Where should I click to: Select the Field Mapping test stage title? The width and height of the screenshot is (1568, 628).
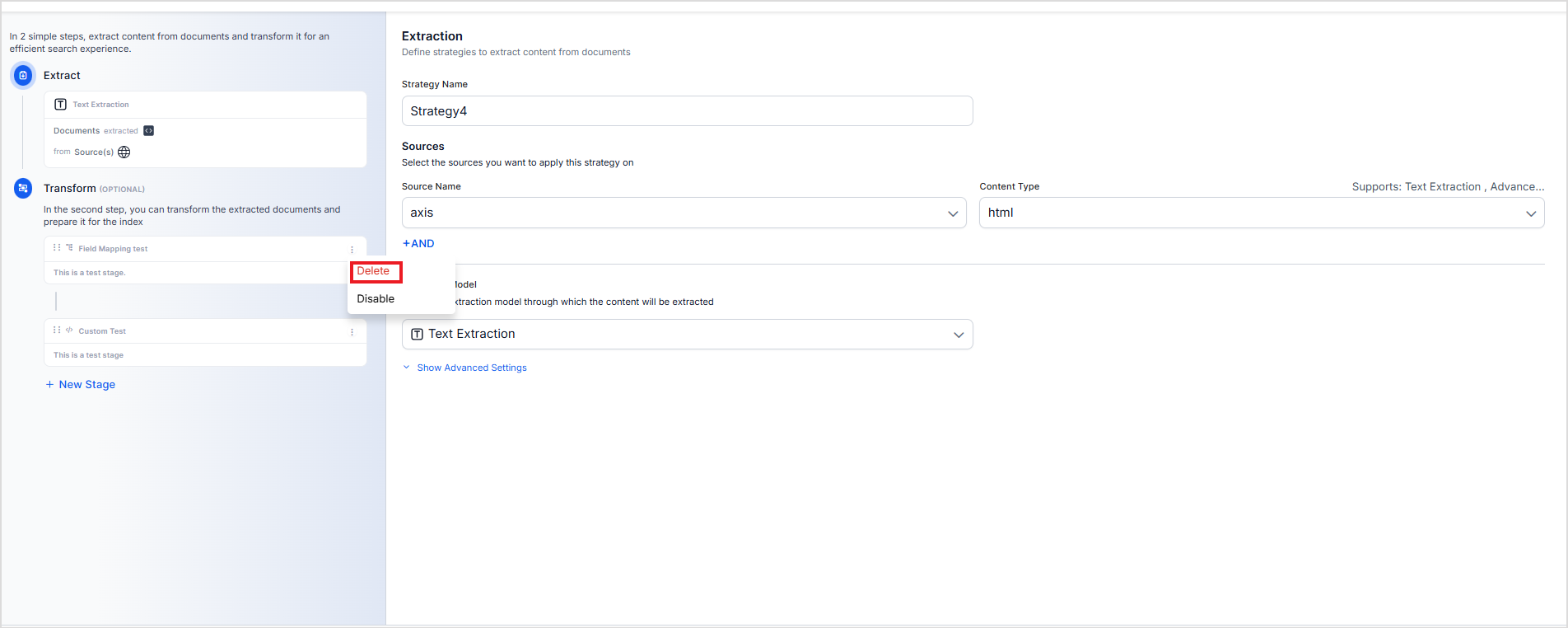tap(113, 249)
